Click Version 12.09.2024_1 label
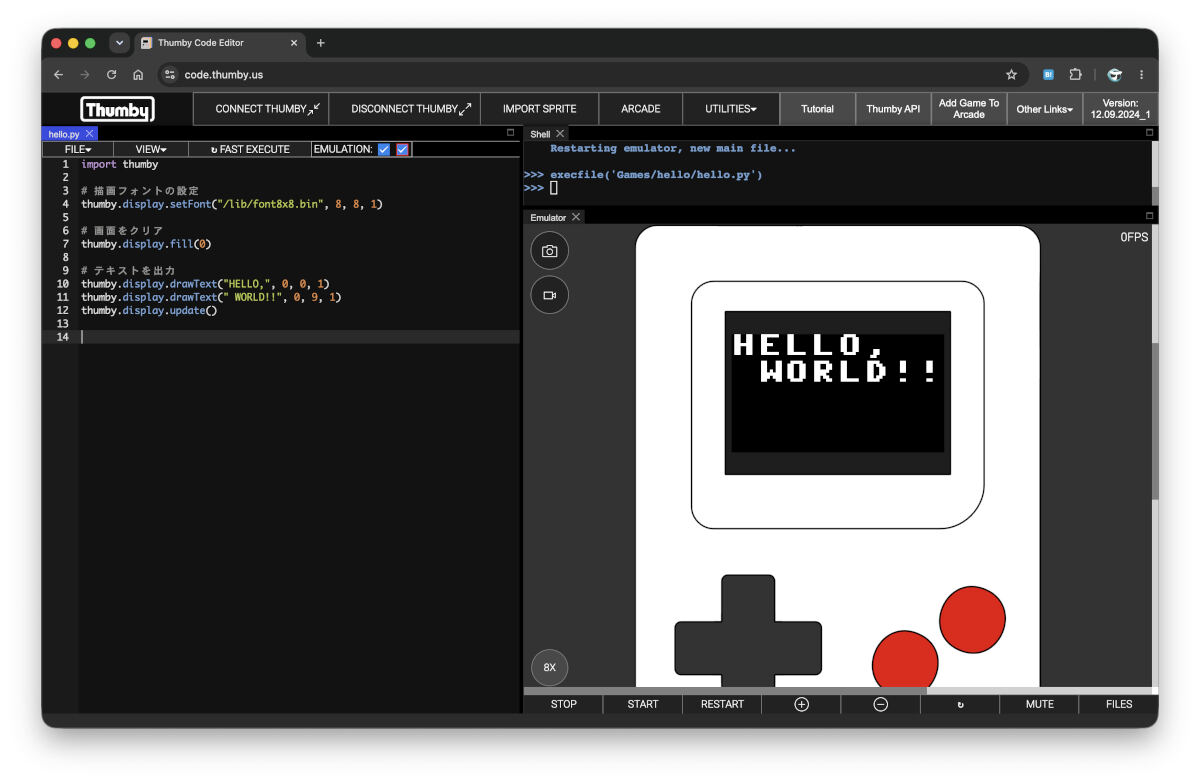 coord(1120,109)
